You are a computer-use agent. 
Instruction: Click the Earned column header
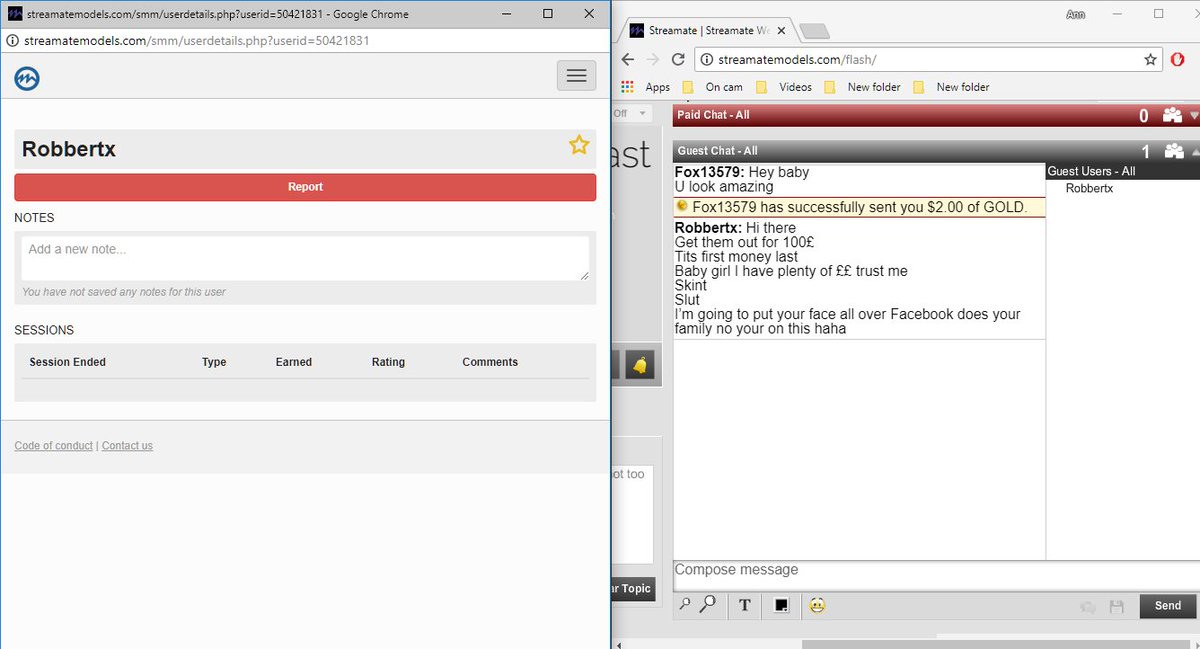[294, 362]
